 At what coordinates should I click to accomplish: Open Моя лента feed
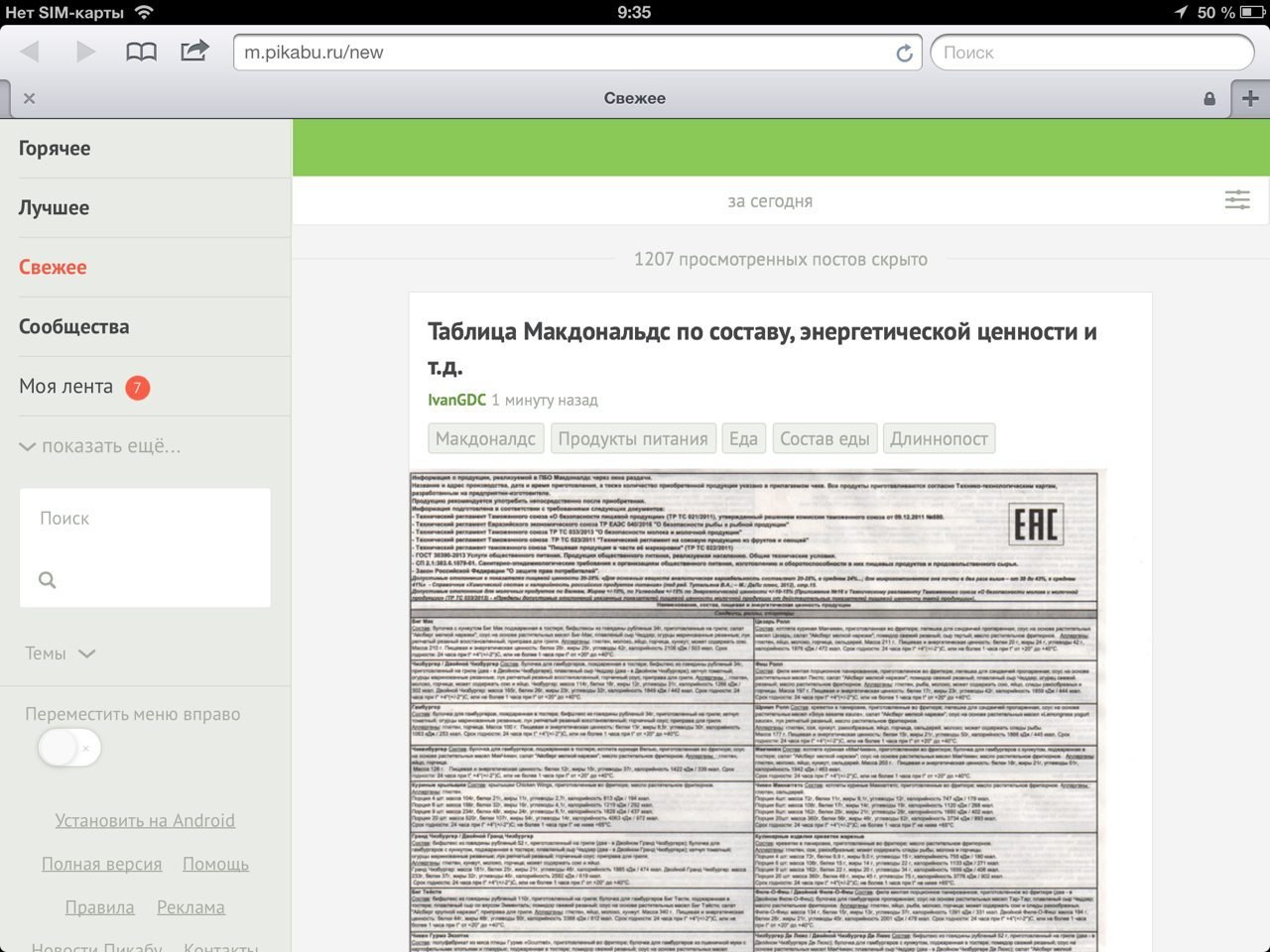click(66, 387)
